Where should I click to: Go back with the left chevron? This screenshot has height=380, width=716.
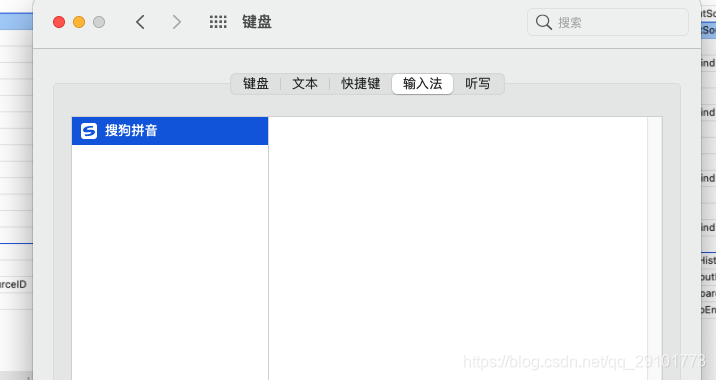coord(140,22)
